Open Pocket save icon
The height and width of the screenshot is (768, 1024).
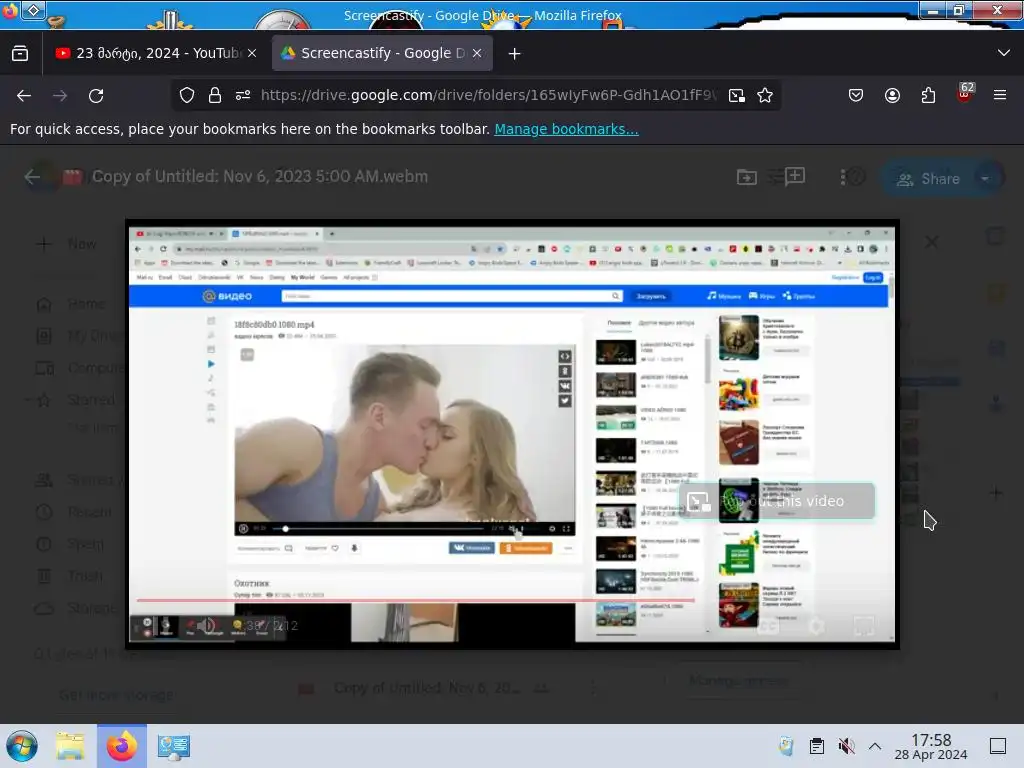[x=856, y=95]
